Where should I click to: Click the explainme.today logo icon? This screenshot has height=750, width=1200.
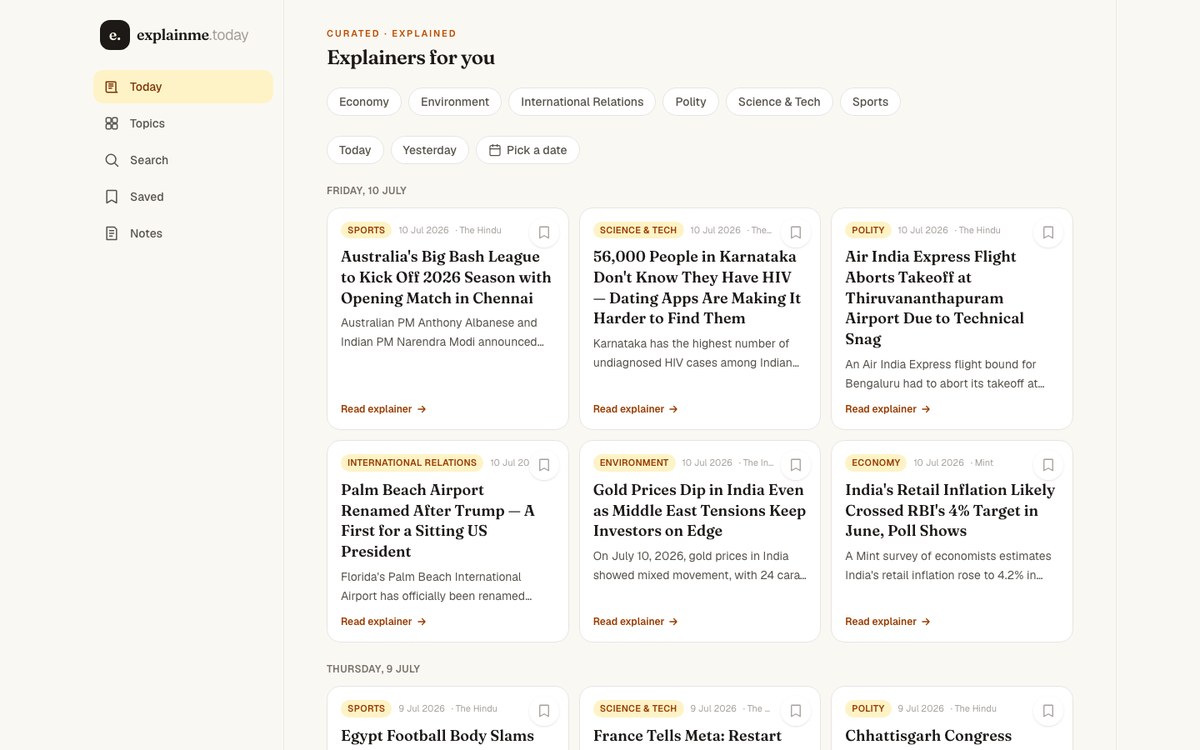115,35
